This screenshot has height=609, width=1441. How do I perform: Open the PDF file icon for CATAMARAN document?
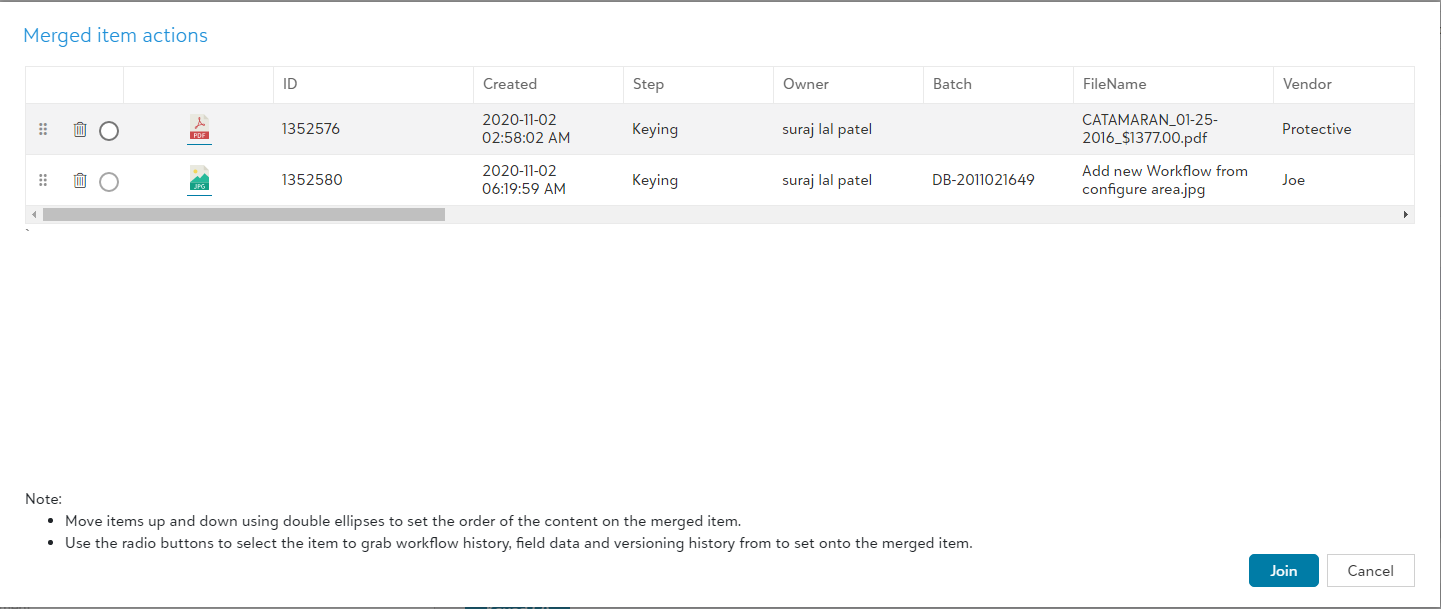tap(200, 129)
